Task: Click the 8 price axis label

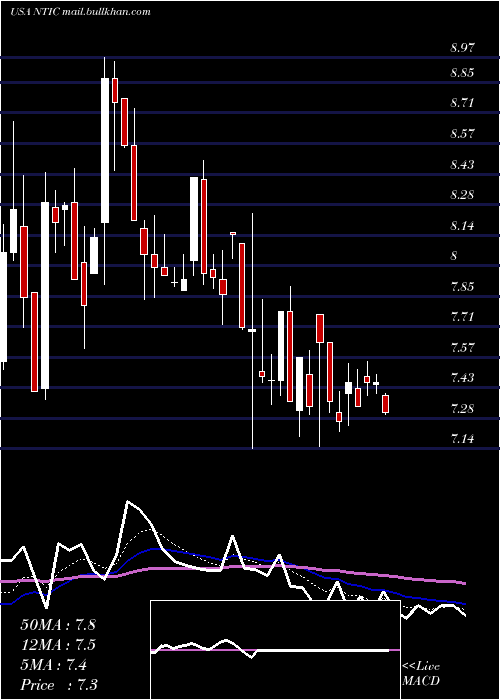Action: click(x=454, y=256)
